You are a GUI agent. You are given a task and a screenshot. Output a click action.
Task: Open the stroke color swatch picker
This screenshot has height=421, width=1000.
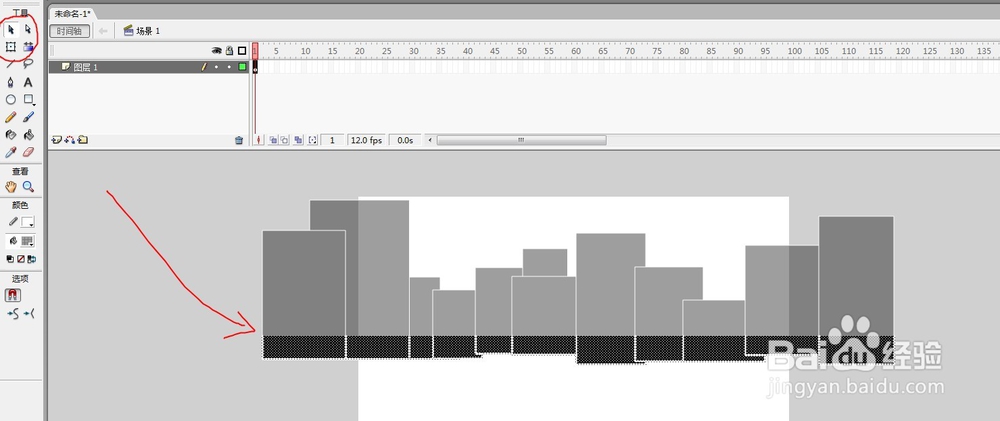(27, 223)
